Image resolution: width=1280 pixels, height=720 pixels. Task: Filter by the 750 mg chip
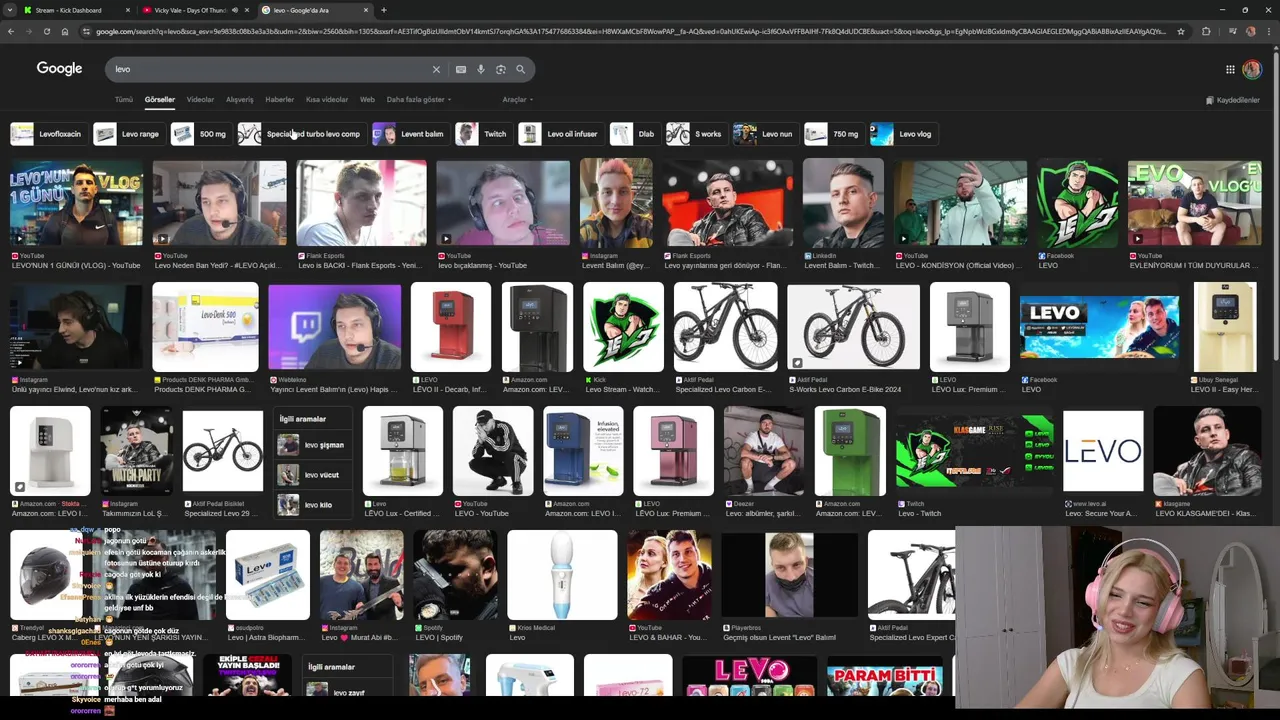[x=833, y=134]
